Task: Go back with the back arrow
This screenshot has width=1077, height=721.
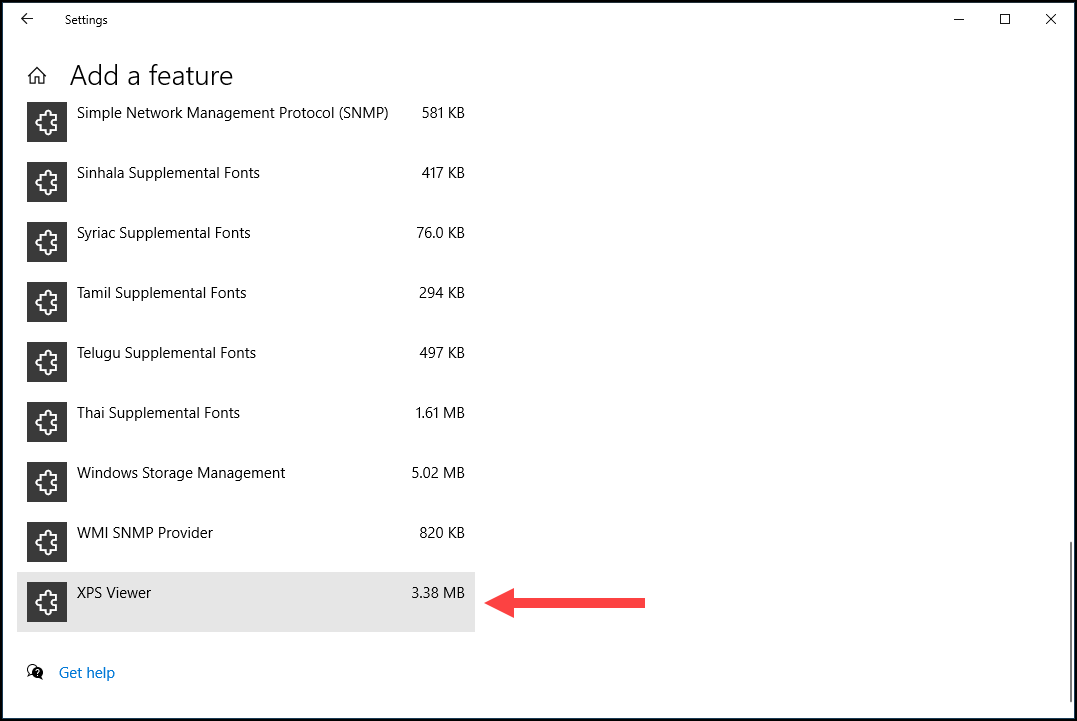Action: (27, 19)
